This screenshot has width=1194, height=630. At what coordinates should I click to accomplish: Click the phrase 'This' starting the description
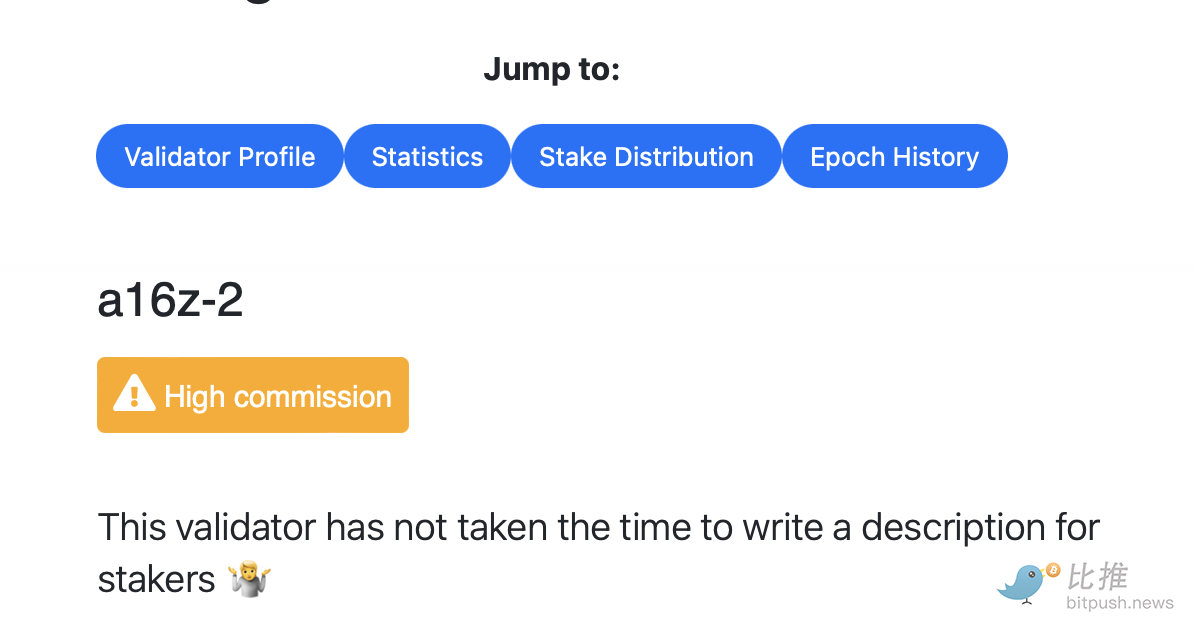133,527
